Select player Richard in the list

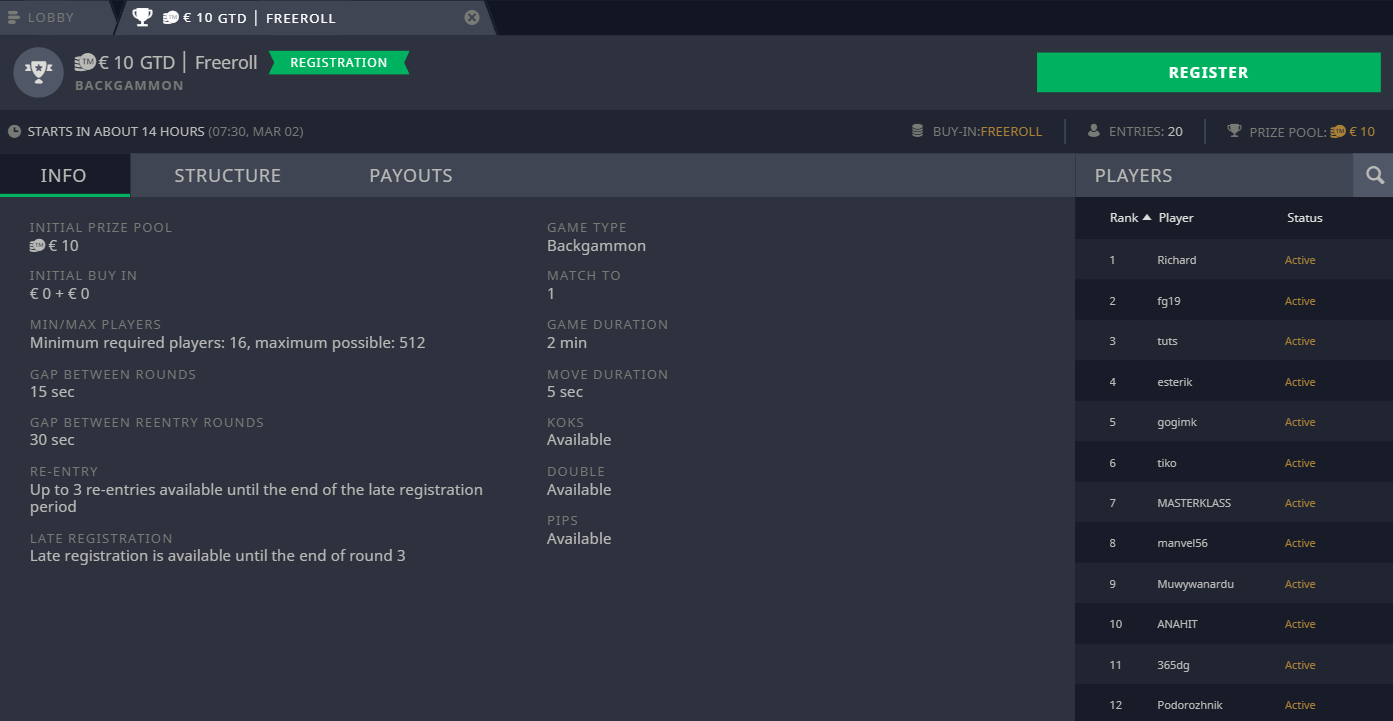[x=1176, y=260]
